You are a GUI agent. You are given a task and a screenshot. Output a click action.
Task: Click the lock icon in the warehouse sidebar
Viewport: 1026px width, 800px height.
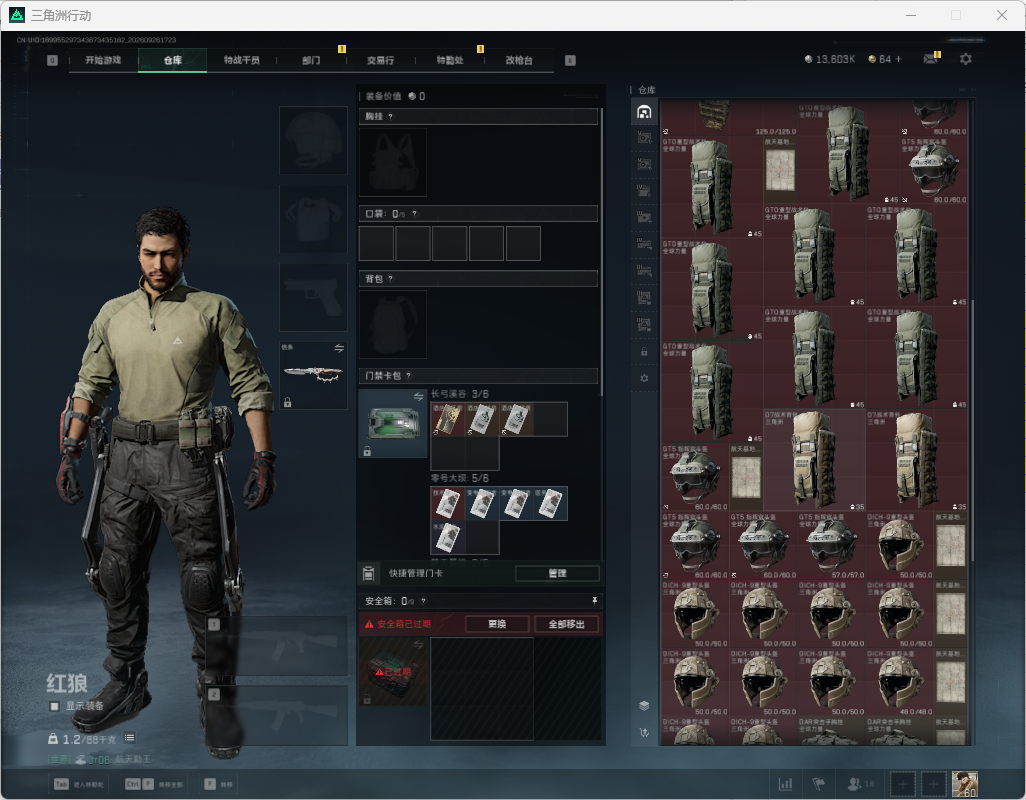644,351
